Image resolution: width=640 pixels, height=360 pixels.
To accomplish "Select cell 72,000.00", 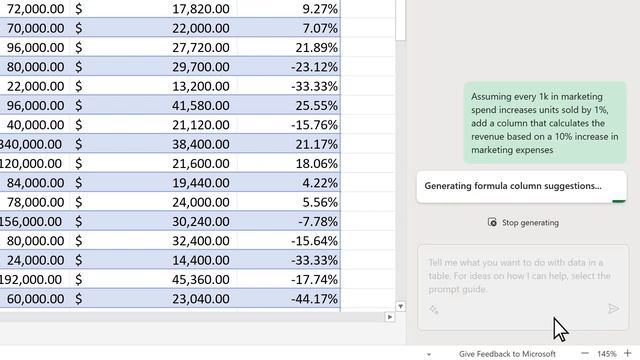I will 35,9.
